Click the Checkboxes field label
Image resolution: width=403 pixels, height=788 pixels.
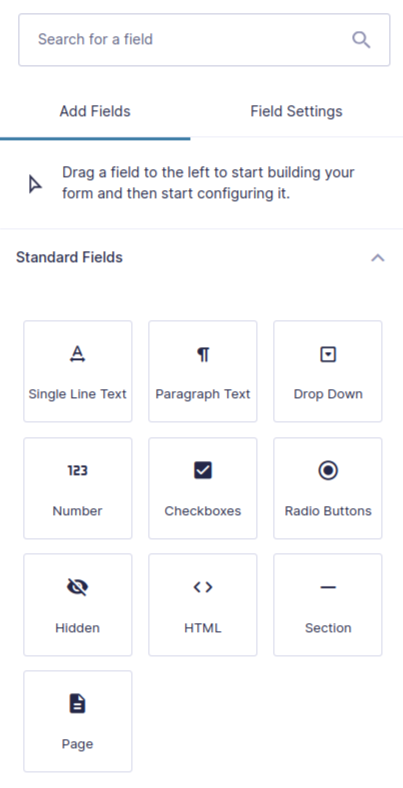pos(203,511)
